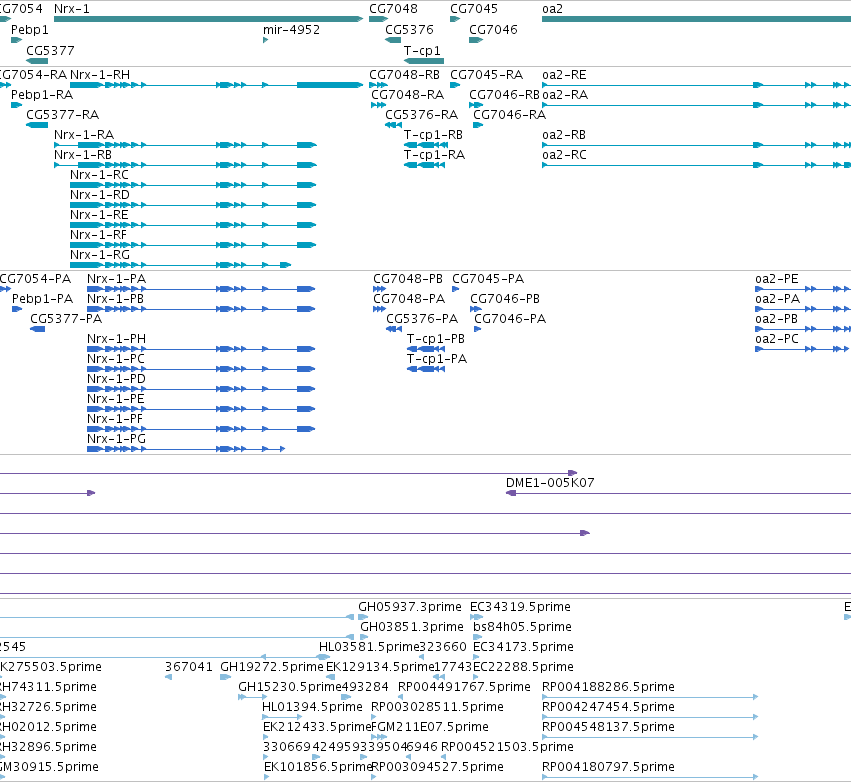The width and height of the screenshot is (851, 782).
Task: Click the CG7045-PA protein label
Action: pyautogui.click(x=488, y=279)
